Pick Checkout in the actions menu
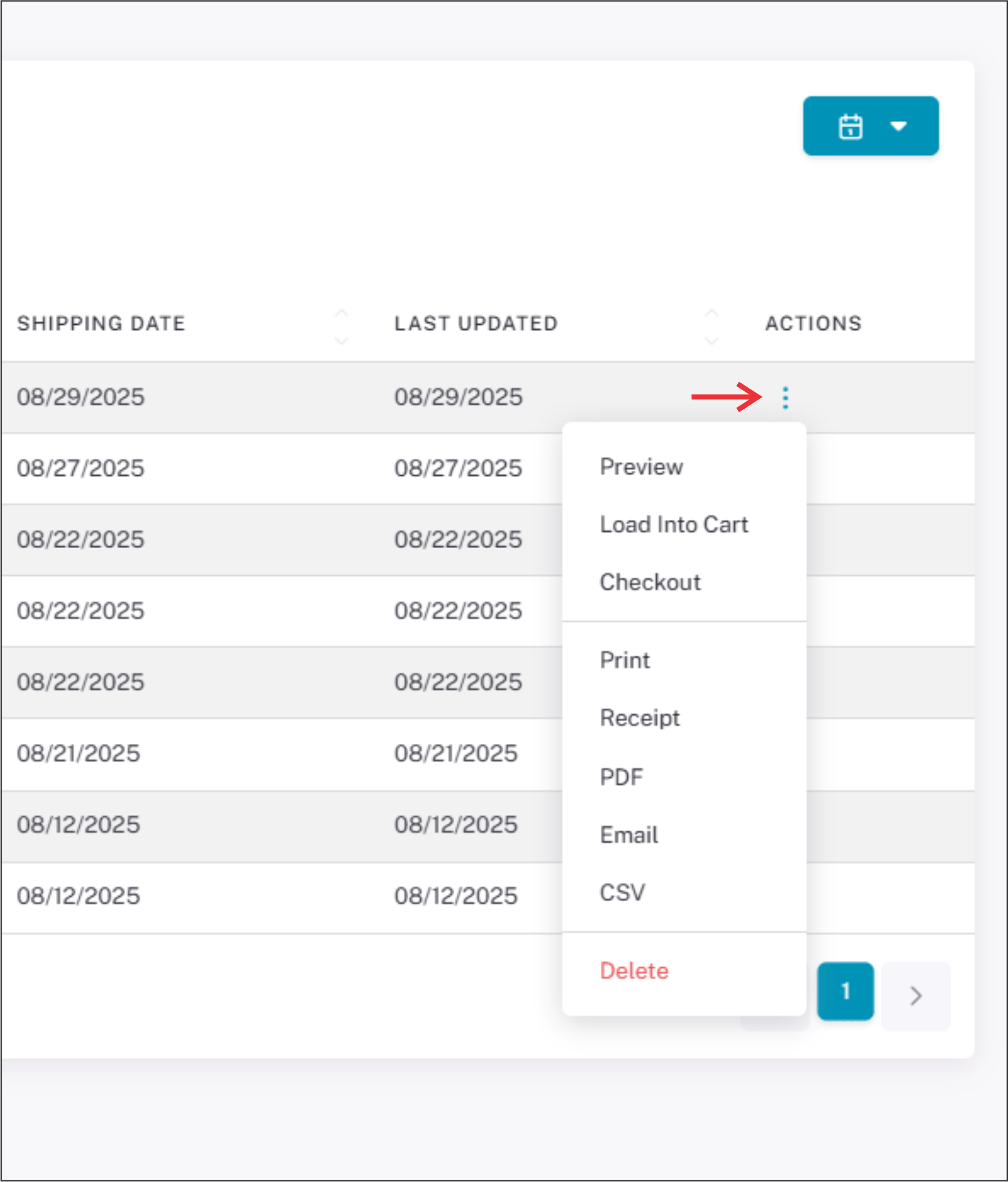1008x1182 pixels. (650, 582)
